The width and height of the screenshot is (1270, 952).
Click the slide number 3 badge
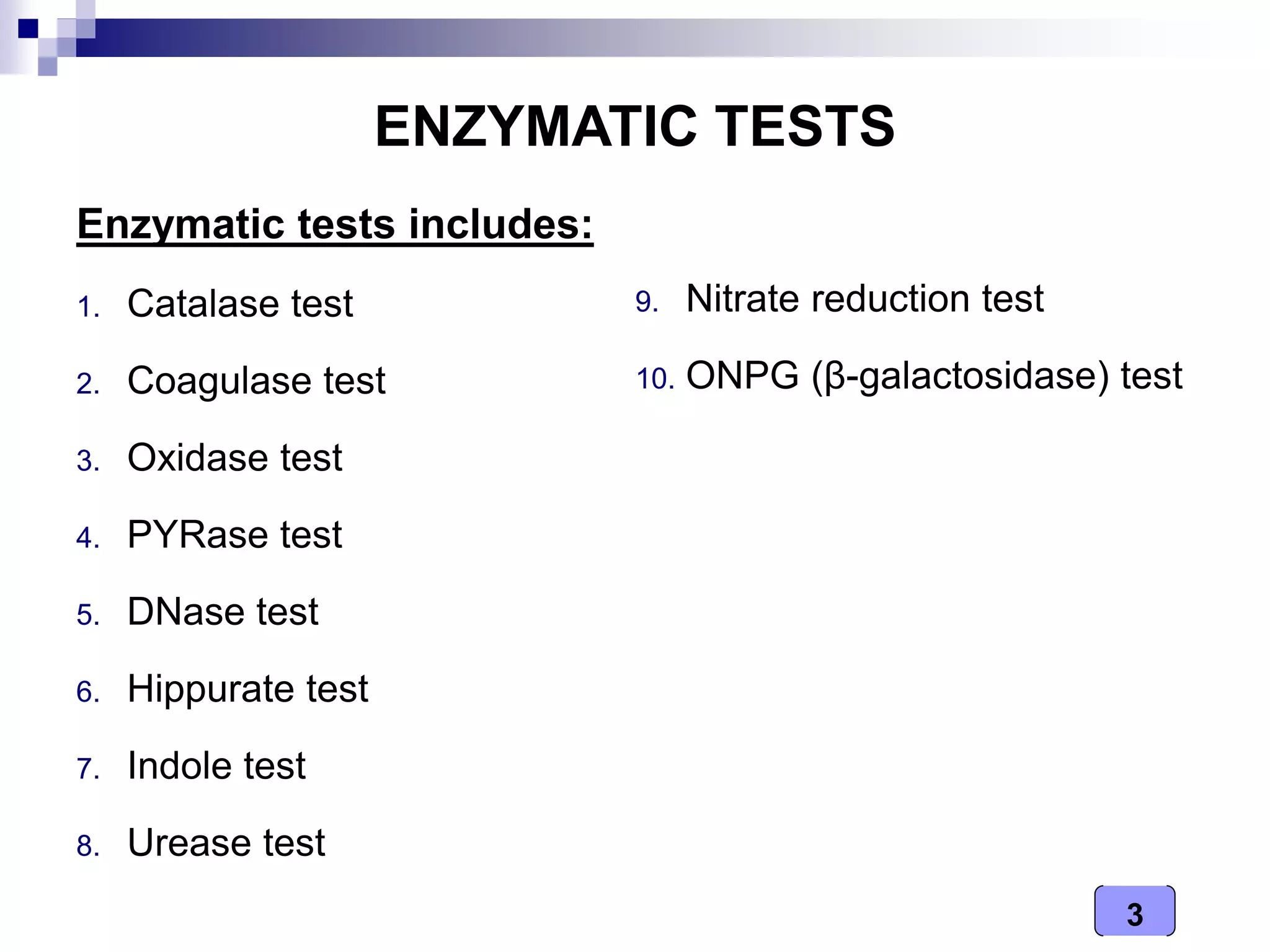(1134, 912)
